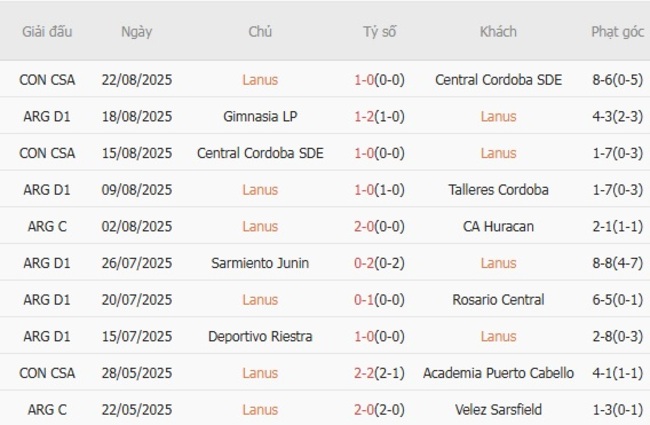Open the Sarmiento Junin team page
The image size is (650, 425).
[x=260, y=263]
